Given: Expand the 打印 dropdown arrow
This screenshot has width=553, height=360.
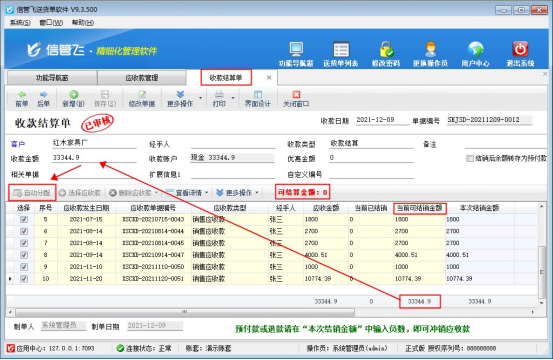Looking at the screenshot, I should pos(233,98).
